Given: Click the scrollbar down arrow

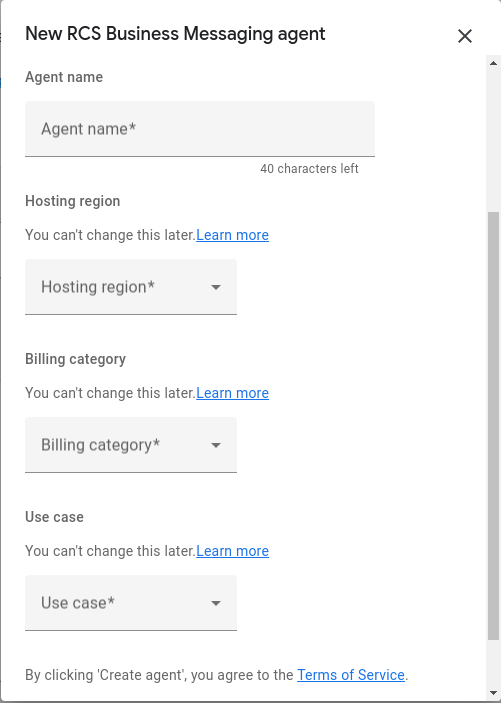Looking at the screenshot, I should coord(493,693).
